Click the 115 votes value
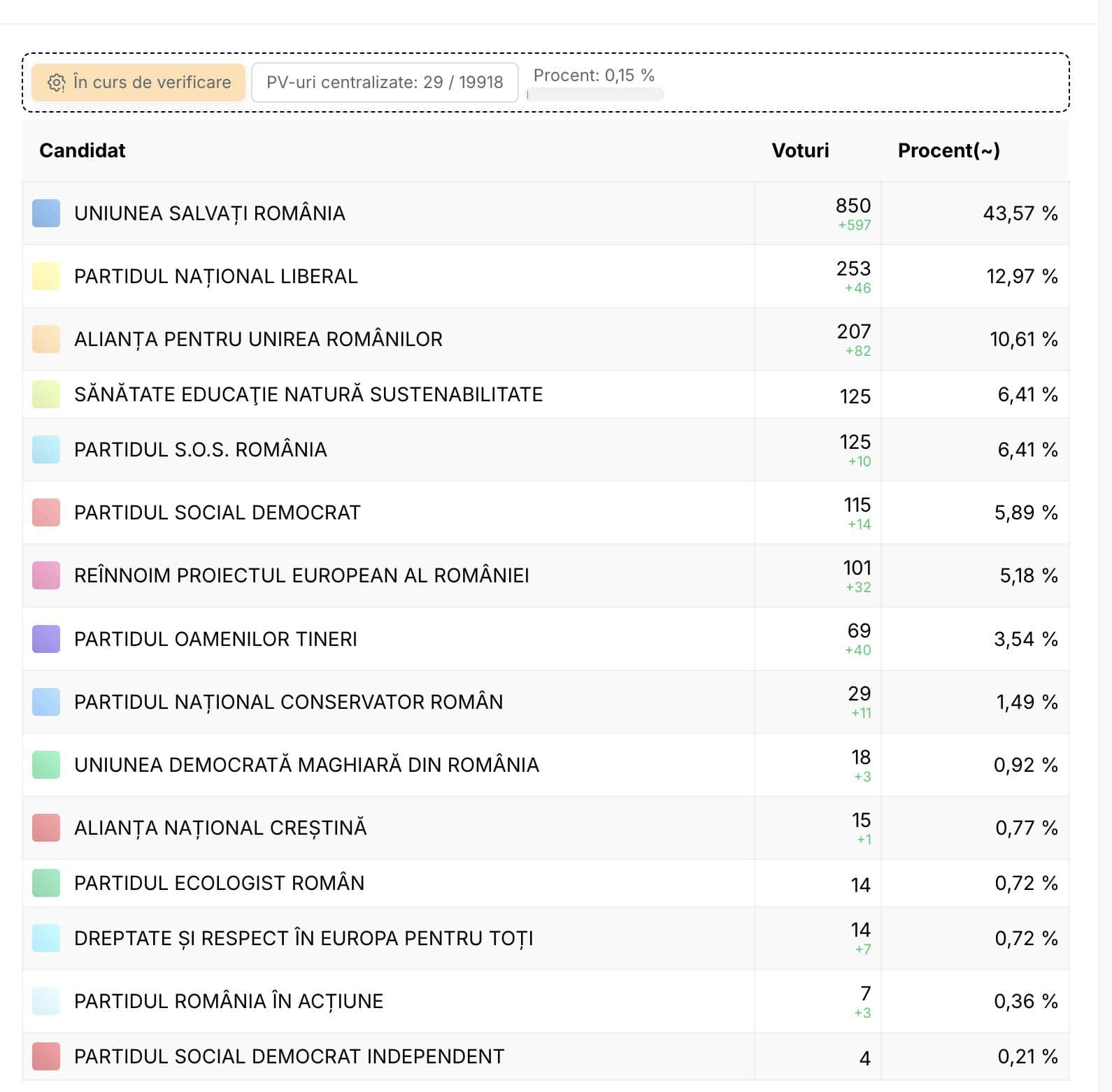Image resolution: width=1112 pixels, height=1092 pixels. pos(857,505)
